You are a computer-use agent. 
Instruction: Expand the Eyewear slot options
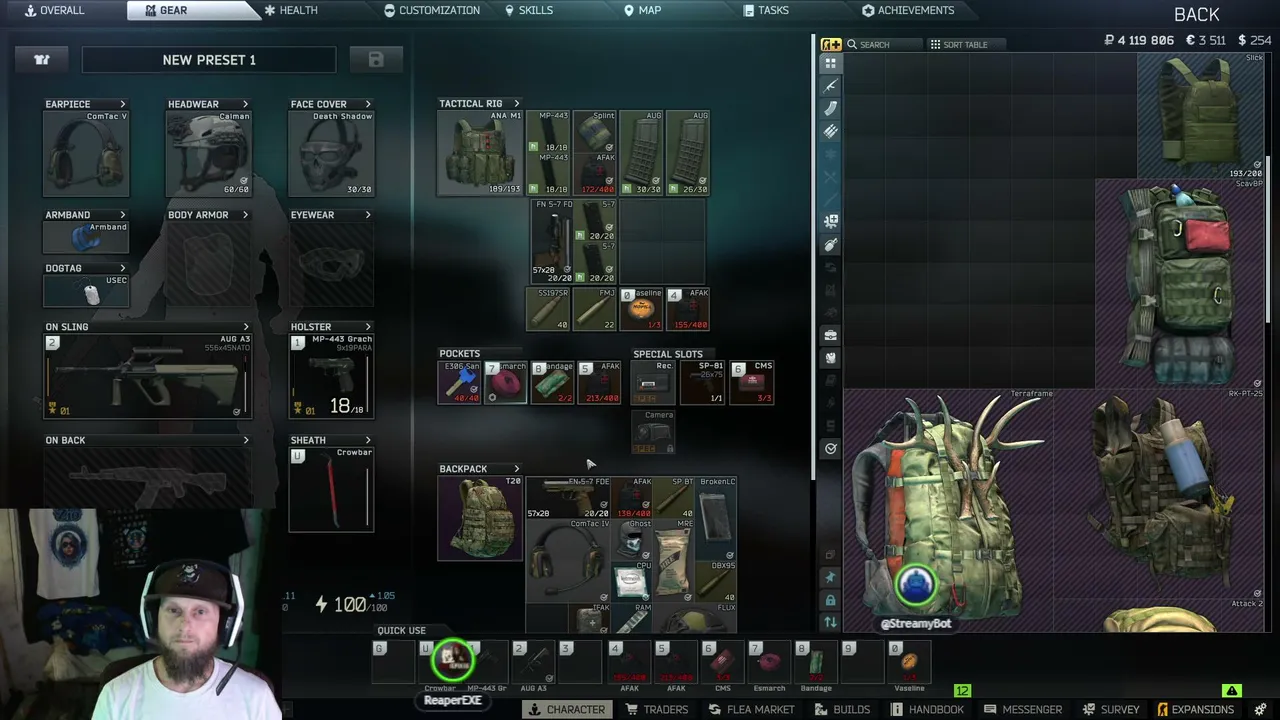[368, 215]
